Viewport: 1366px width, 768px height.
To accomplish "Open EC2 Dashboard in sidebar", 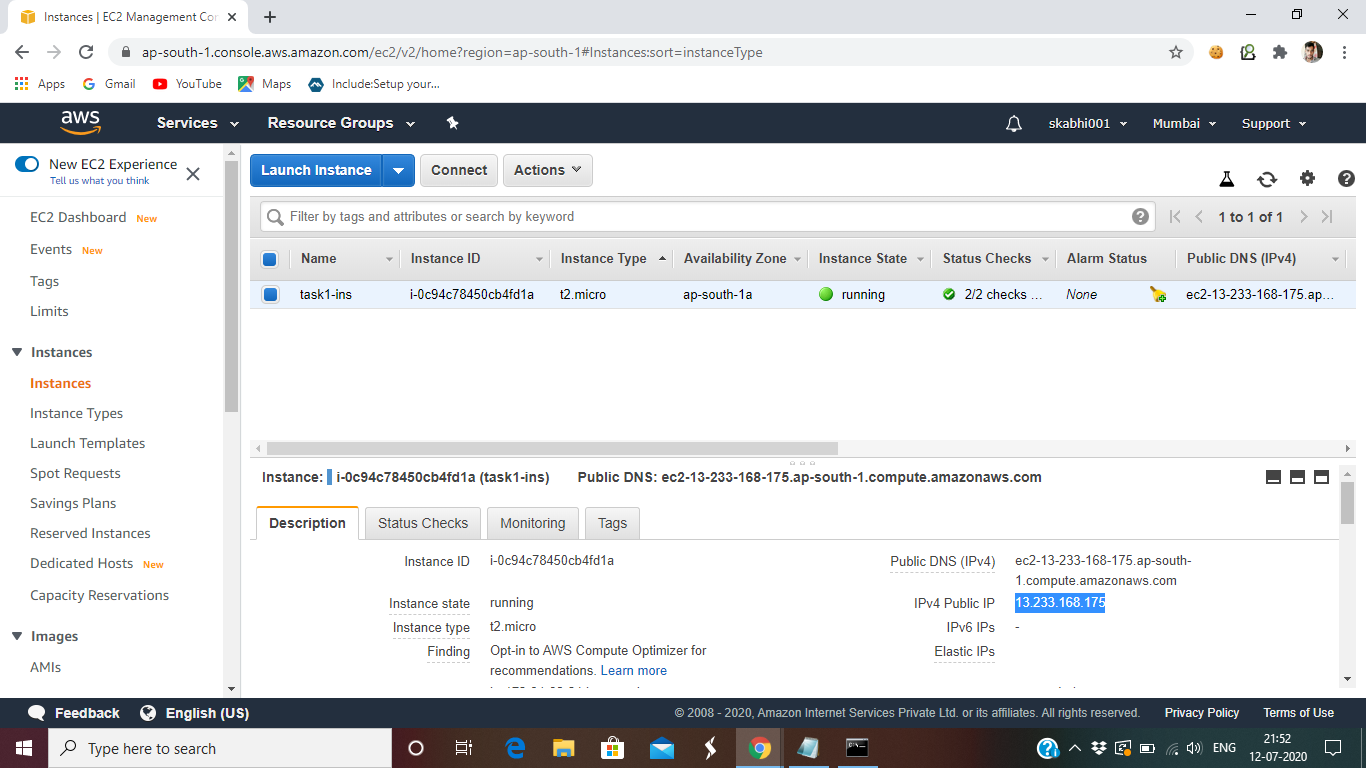I will [78, 217].
